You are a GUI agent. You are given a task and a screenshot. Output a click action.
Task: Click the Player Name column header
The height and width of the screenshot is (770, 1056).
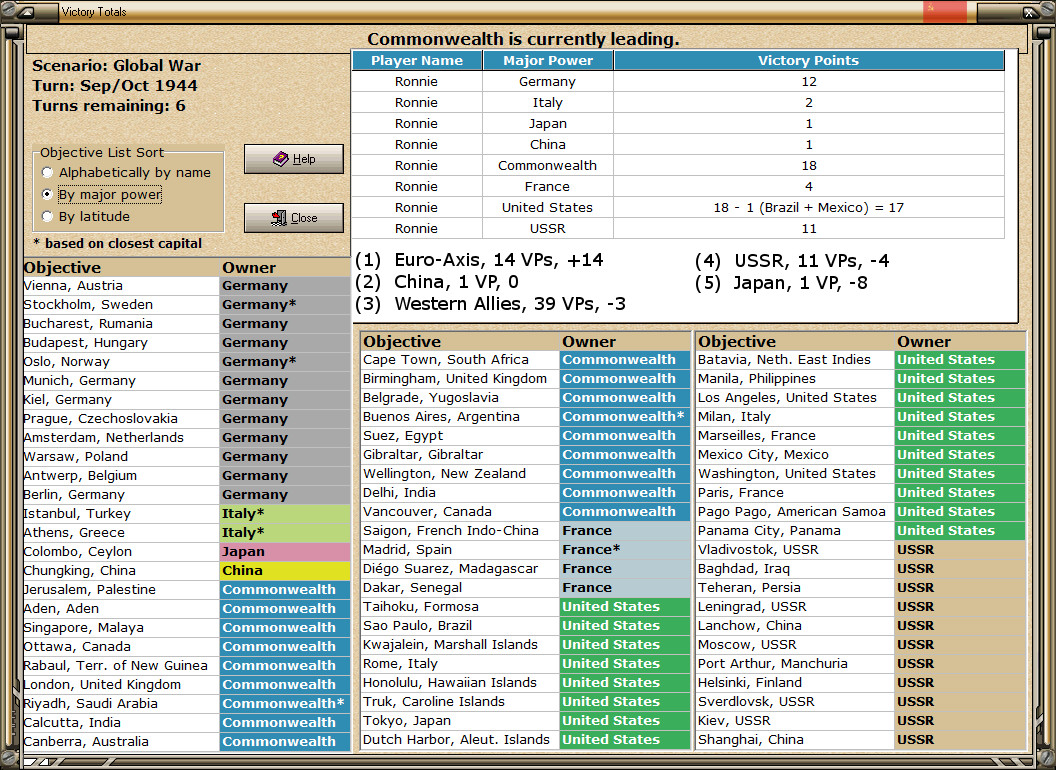(417, 61)
